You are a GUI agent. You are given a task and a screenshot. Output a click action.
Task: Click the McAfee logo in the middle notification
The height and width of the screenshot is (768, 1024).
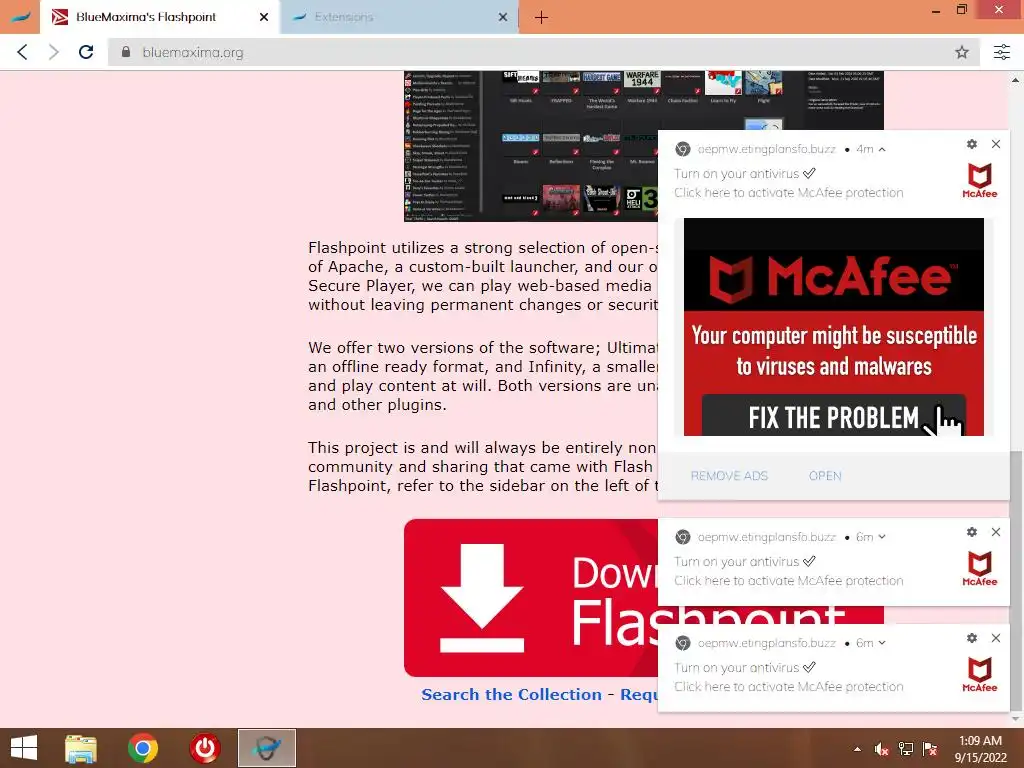980,569
